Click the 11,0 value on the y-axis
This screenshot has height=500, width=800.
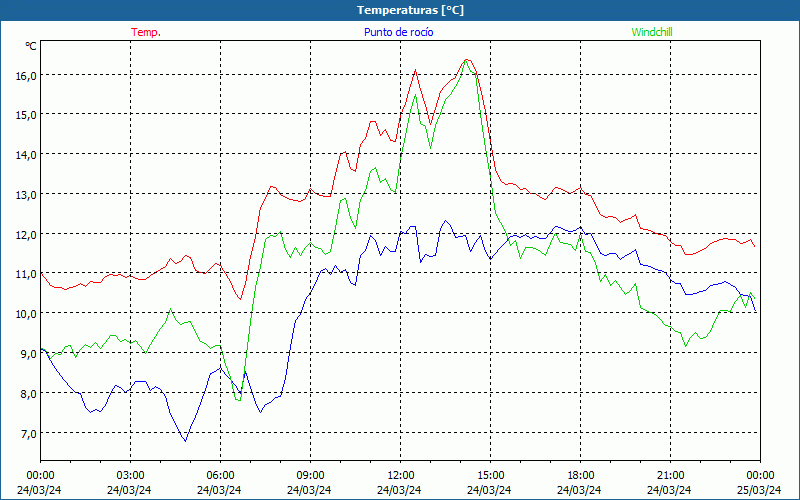[x=27, y=274]
